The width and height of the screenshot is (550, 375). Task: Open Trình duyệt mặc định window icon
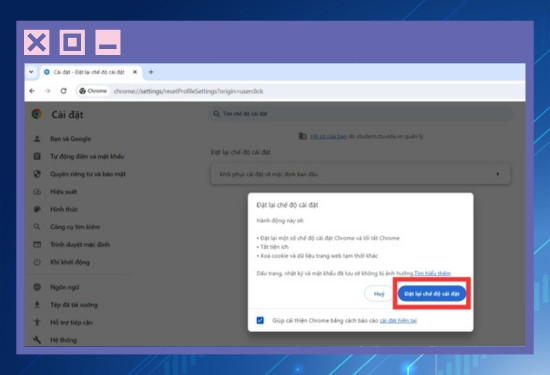tap(37, 244)
